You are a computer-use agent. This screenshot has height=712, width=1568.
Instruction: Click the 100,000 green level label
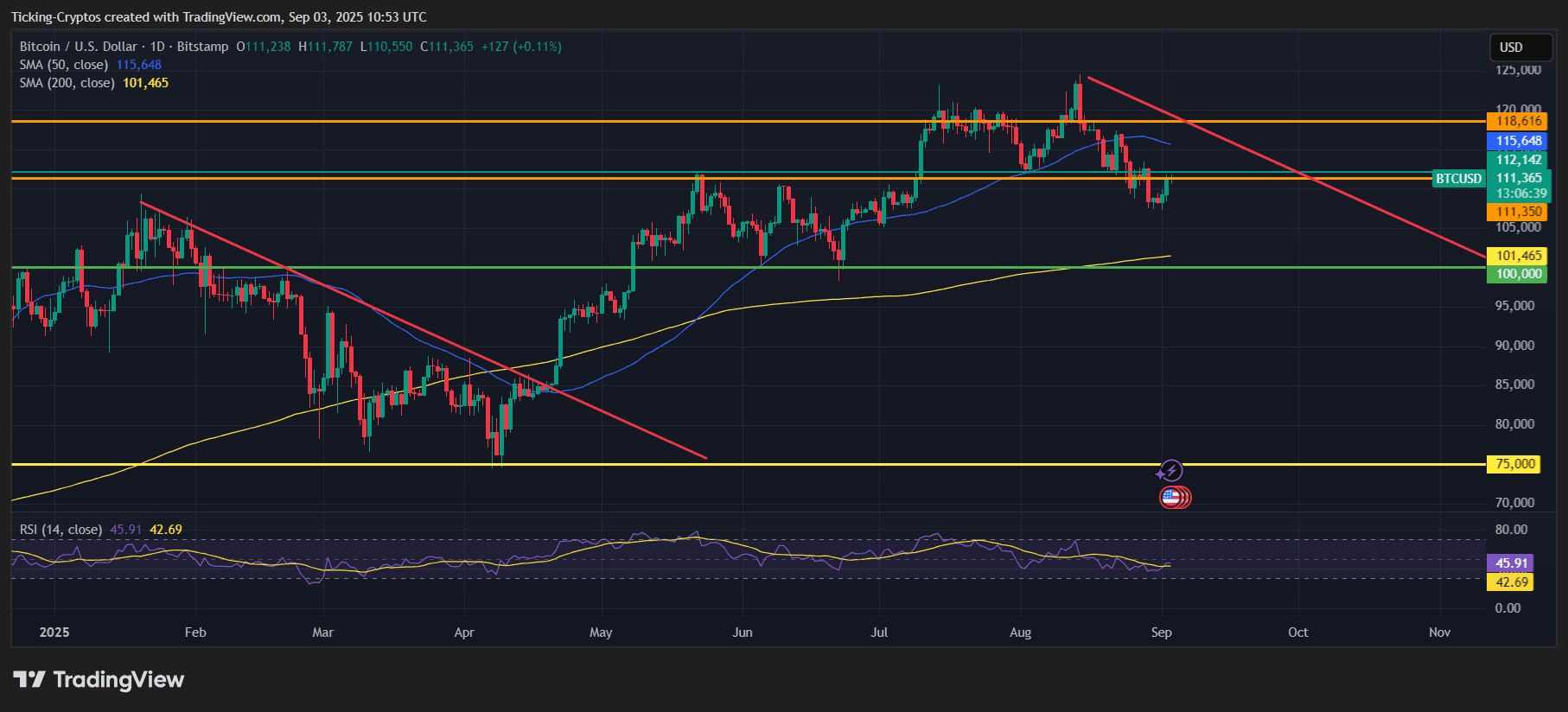[x=1519, y=274]
